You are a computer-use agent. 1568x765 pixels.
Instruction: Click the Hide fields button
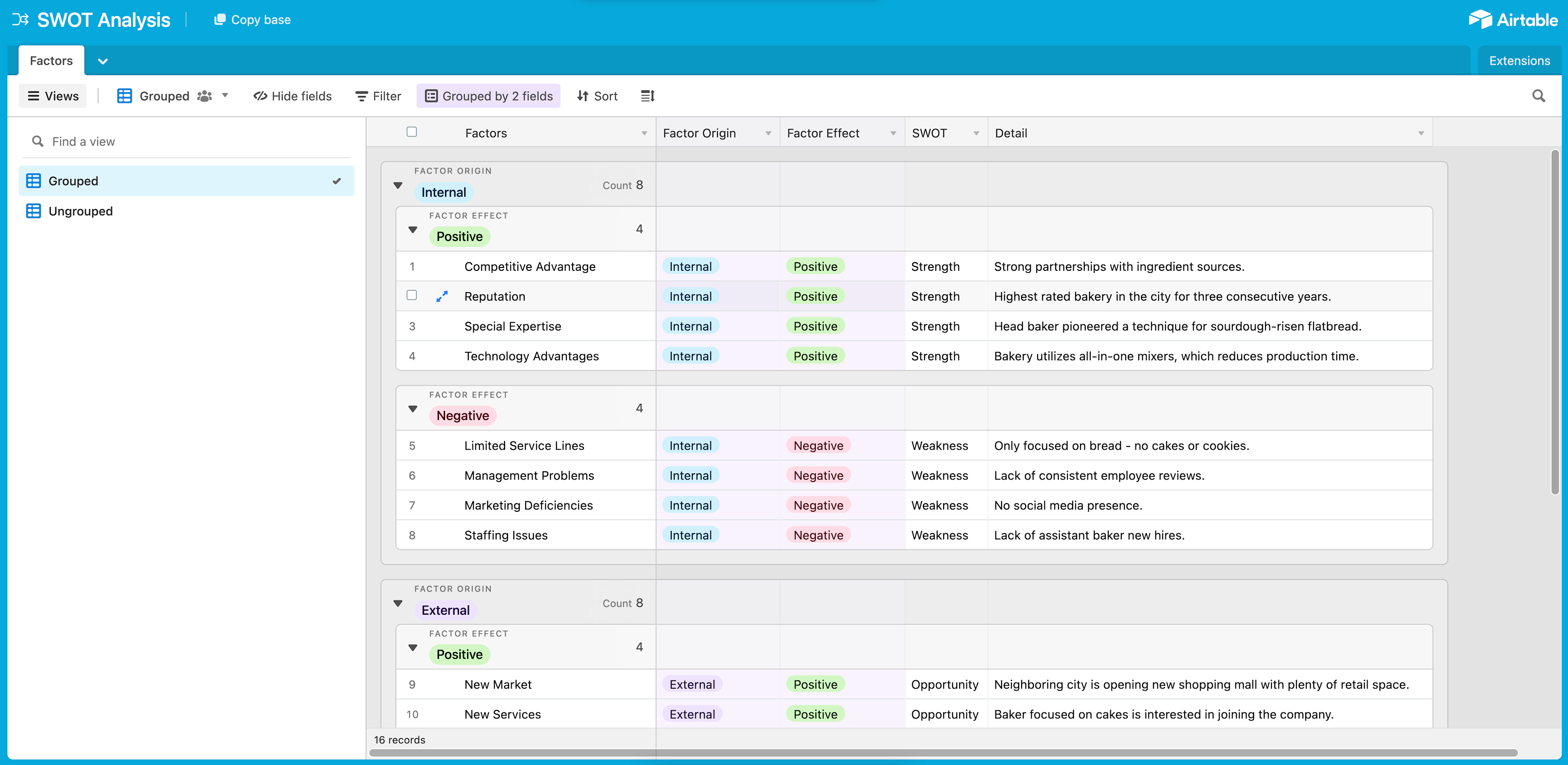coord(293,96)
